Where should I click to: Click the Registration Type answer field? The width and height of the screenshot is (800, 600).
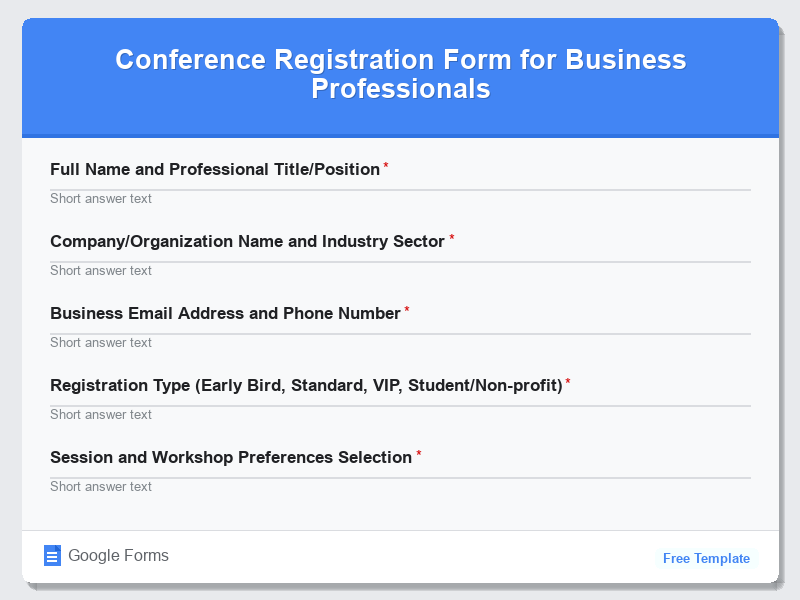tap(400, 414)
